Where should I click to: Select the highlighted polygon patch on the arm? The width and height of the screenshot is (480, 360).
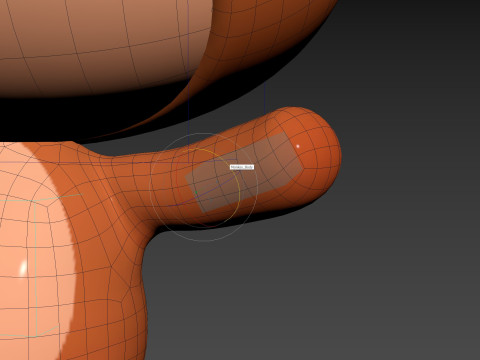(x=244, y=172)
